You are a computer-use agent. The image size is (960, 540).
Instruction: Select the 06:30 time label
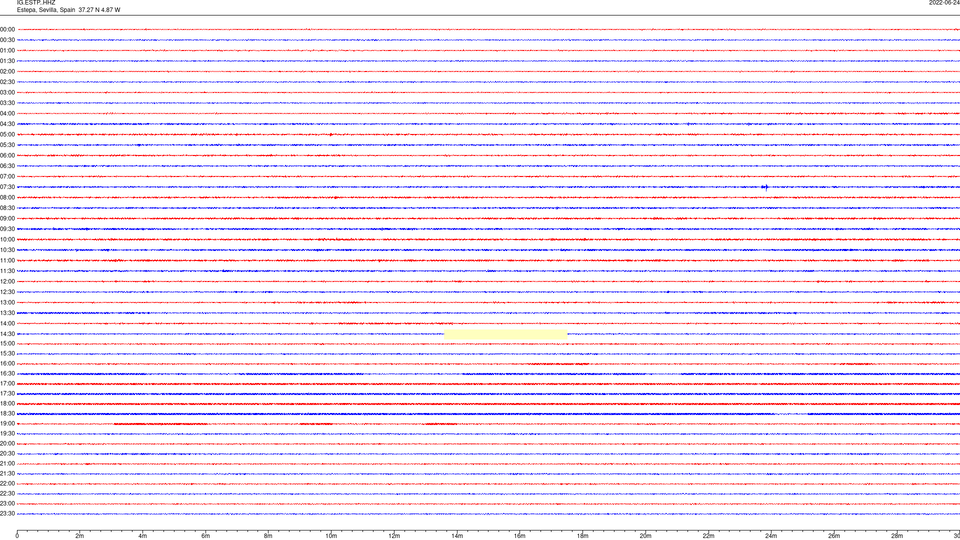click(7, 166)
